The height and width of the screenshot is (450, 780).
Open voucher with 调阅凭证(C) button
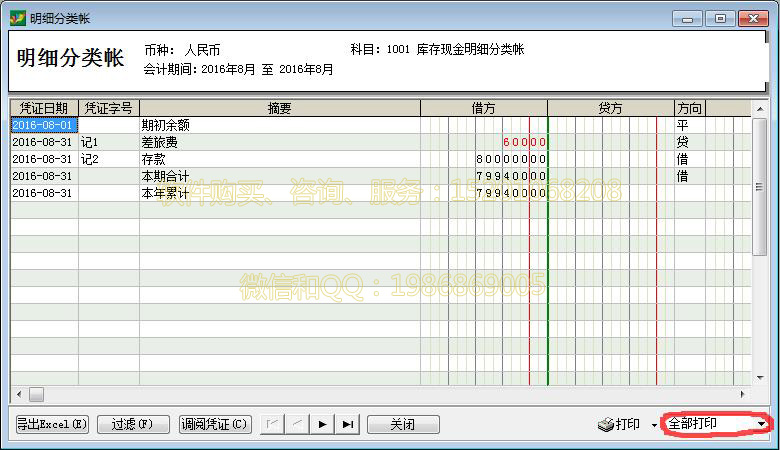click(214, 425)
